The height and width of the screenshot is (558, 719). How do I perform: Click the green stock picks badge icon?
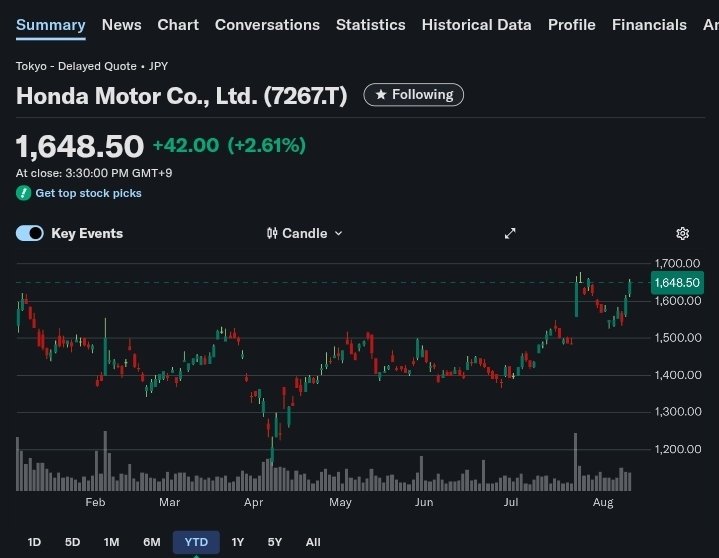click(23, 193)
